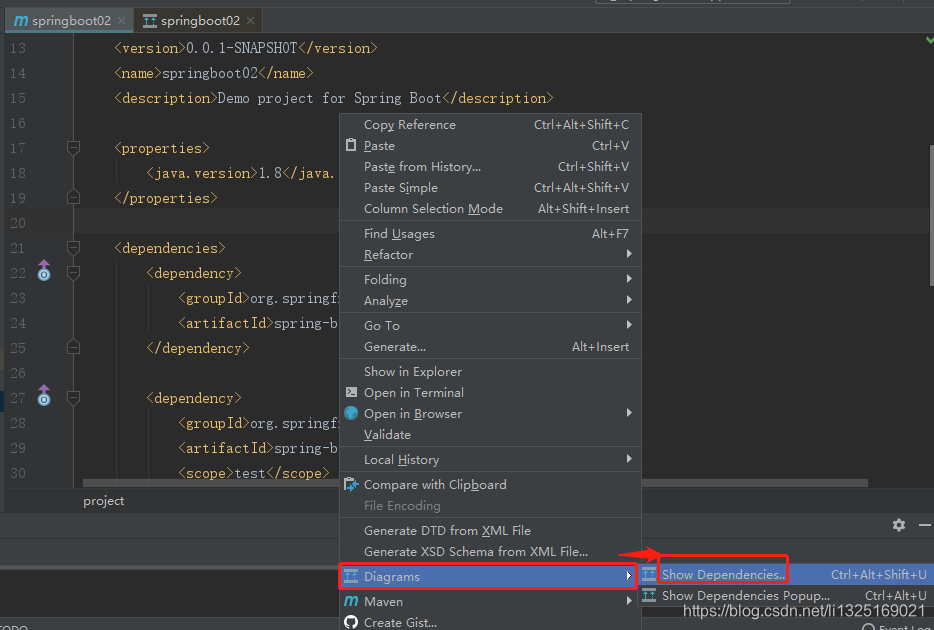Click the gutter marker icon on line 22
This screenshot has height=630, width=934.
click(x=44, y=270)
